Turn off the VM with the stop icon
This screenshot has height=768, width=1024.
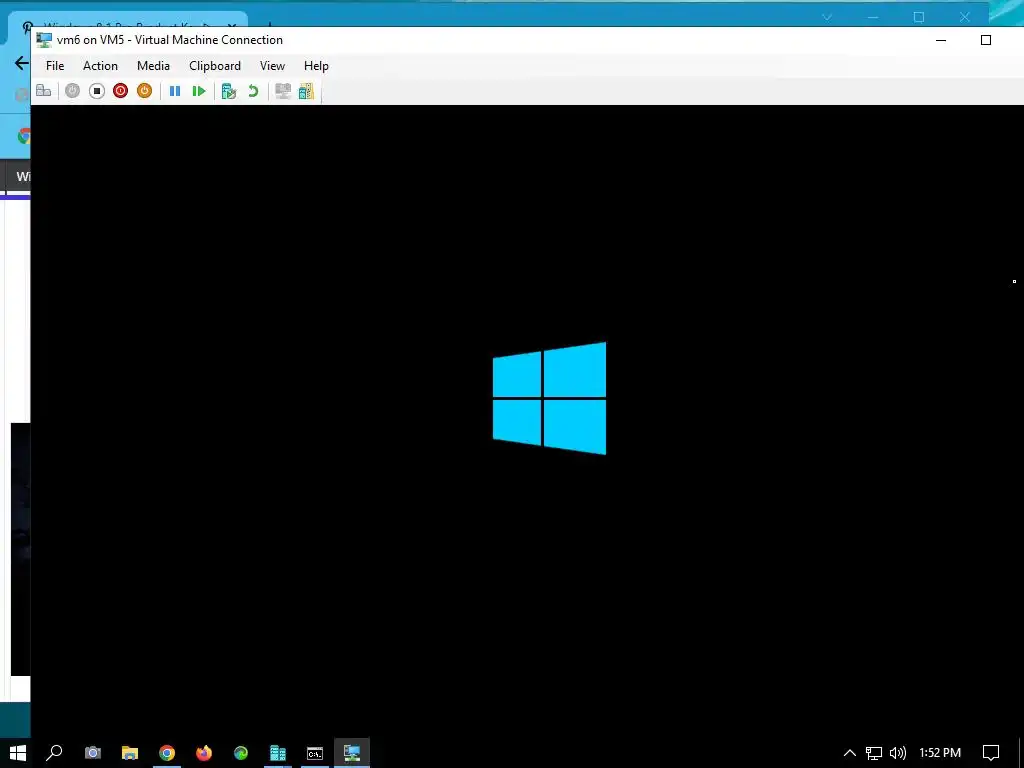tap(97, 91)
